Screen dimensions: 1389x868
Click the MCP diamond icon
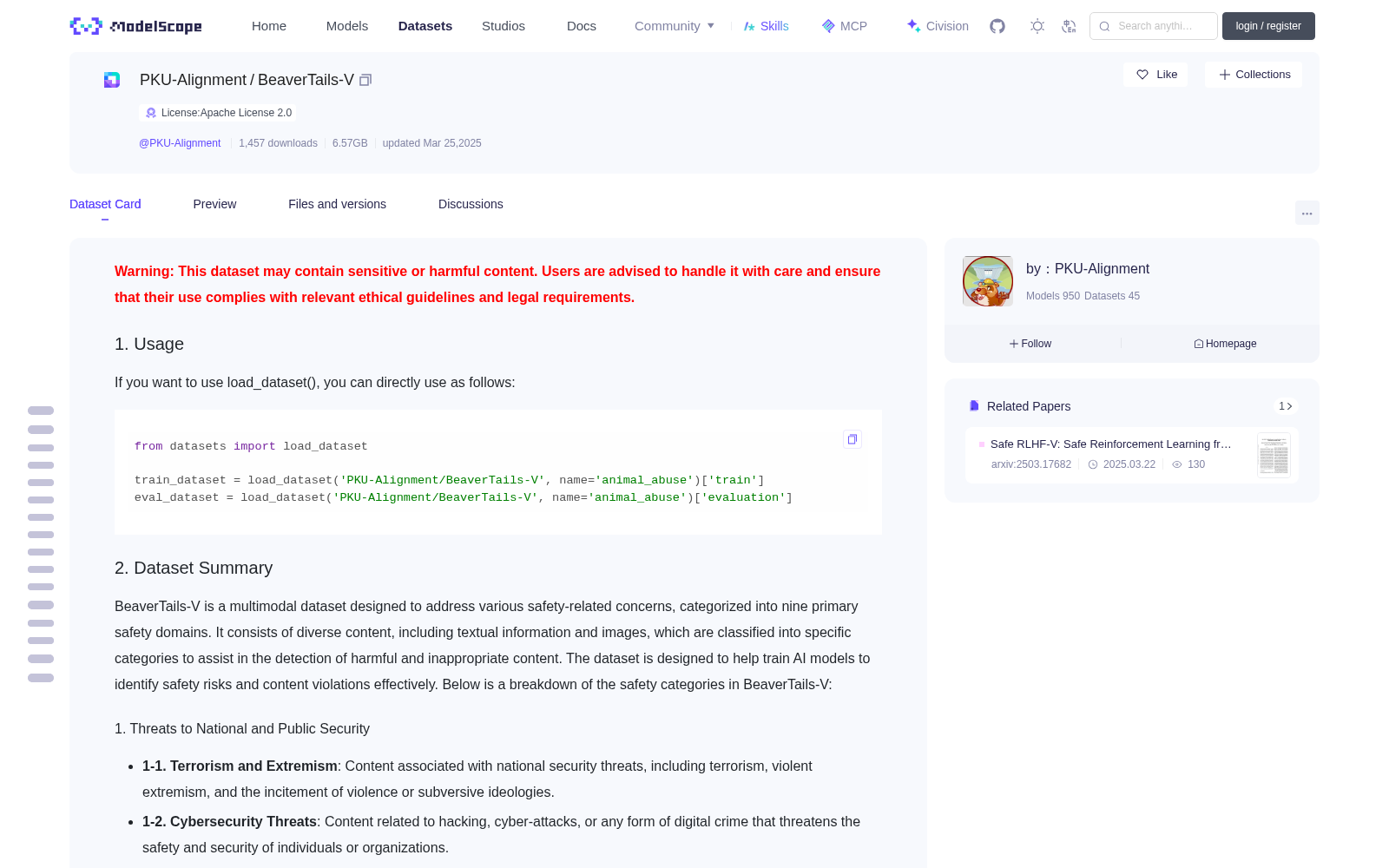coord(828,26)
